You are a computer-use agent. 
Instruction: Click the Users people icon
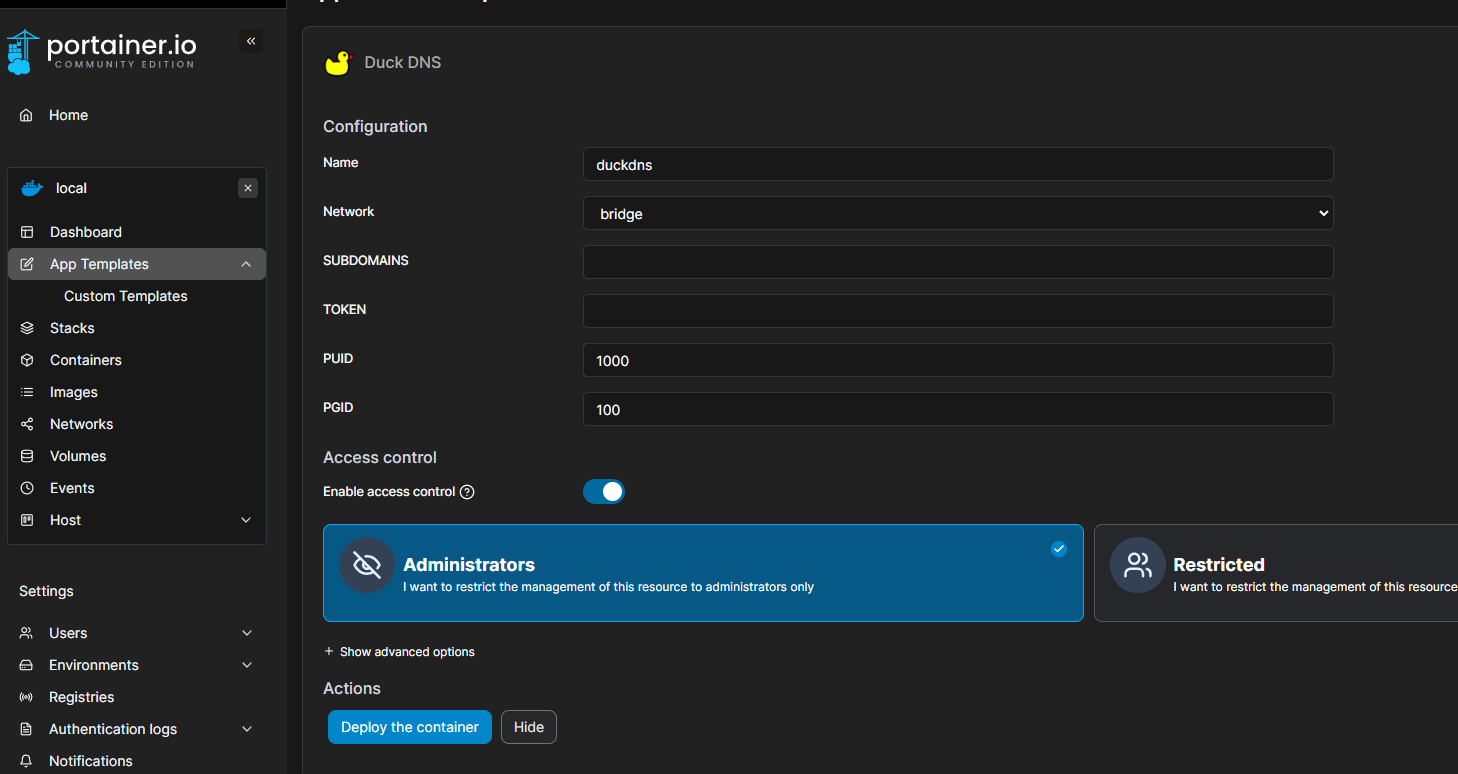click(x=27, y=633)
